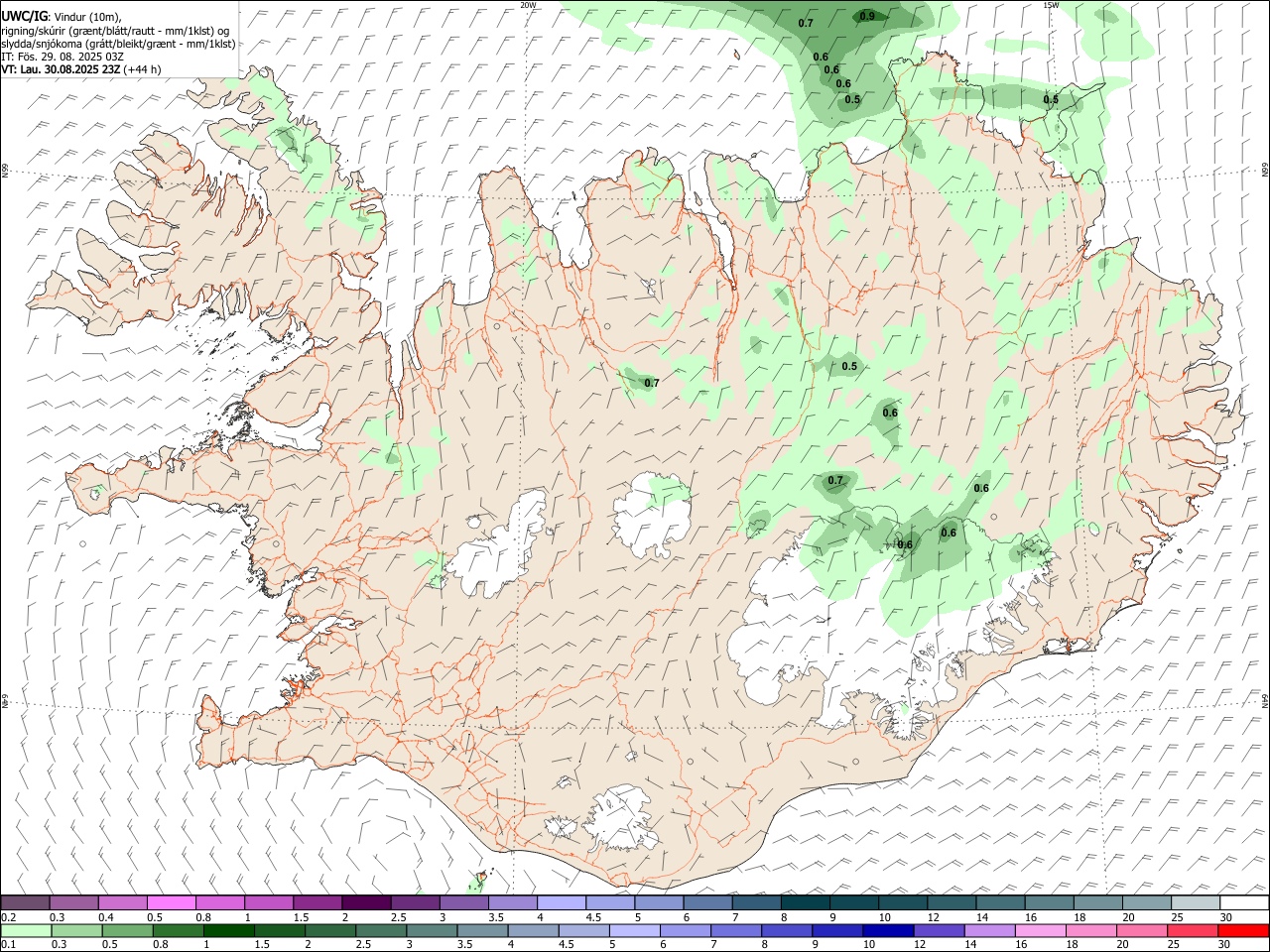This screenshot has width=1270, height=952.
Task: Click the darkest green swatch starting at 1 on the rain scale
Action: click(228, 930)
